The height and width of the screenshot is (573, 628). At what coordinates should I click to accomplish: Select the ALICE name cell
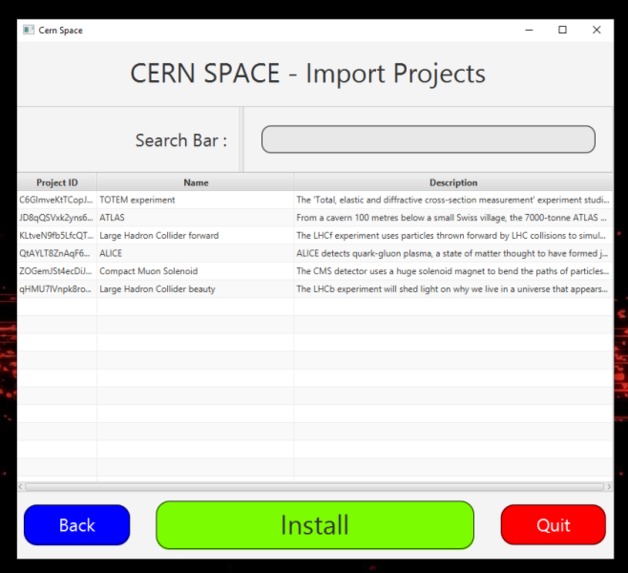[x=195, y=253]
